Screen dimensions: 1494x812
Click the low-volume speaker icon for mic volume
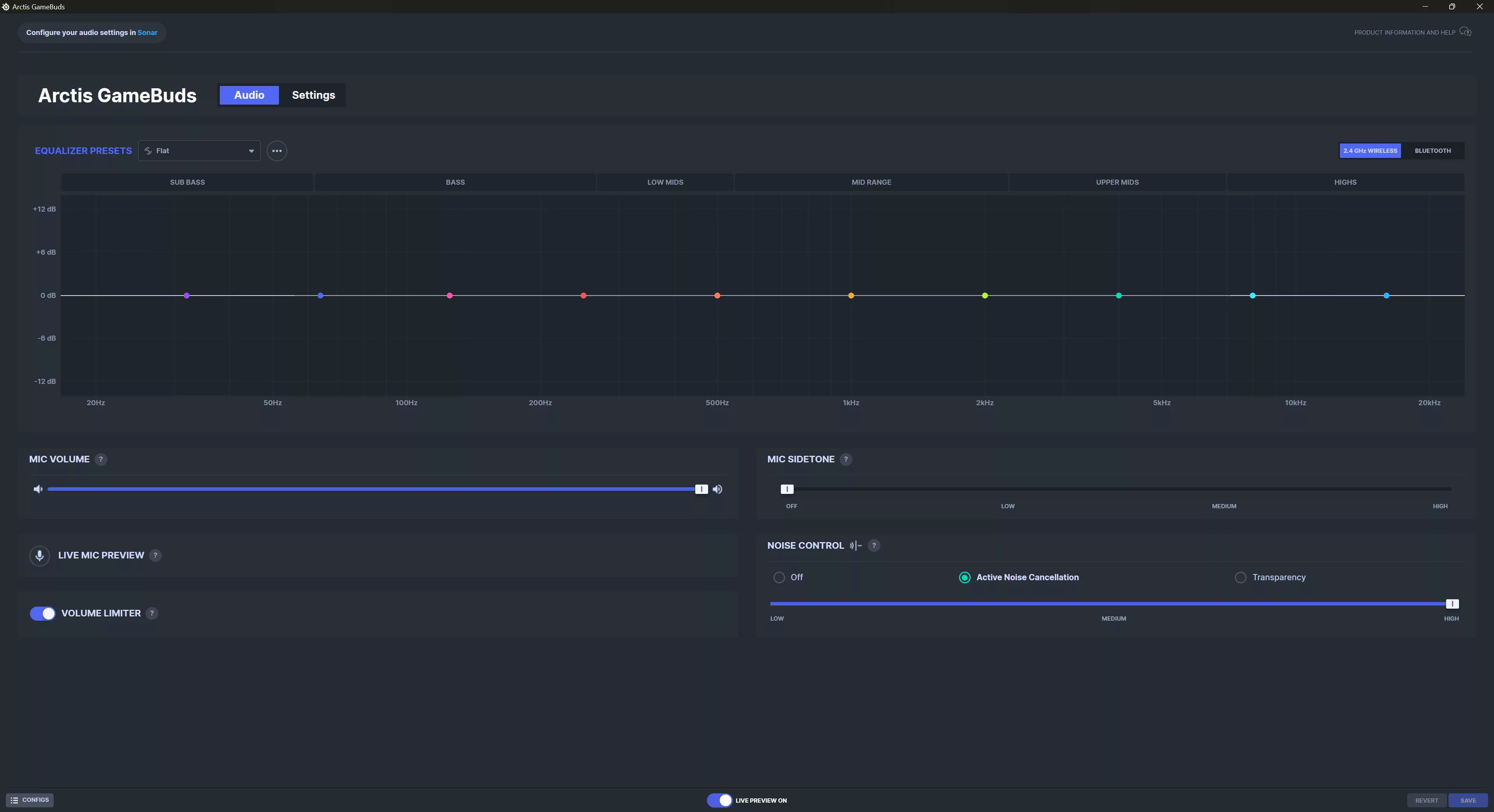point(38,489)
